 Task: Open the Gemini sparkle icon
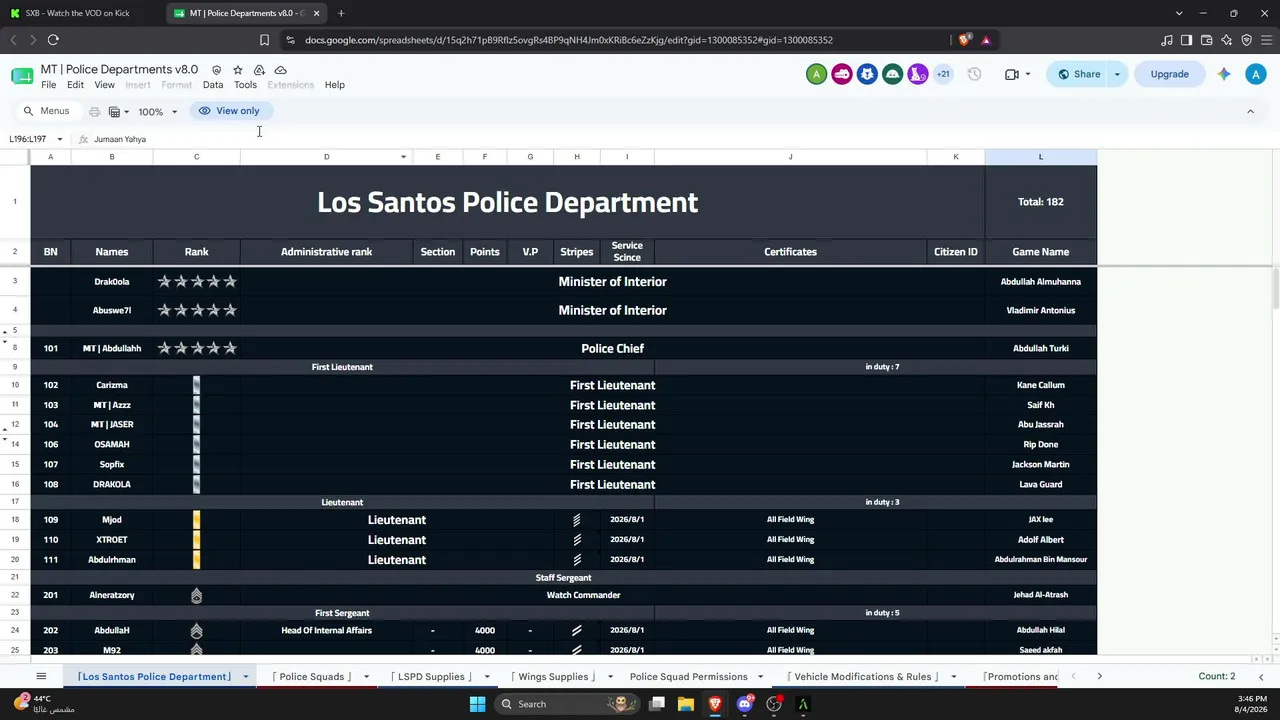pos(1224,74)
